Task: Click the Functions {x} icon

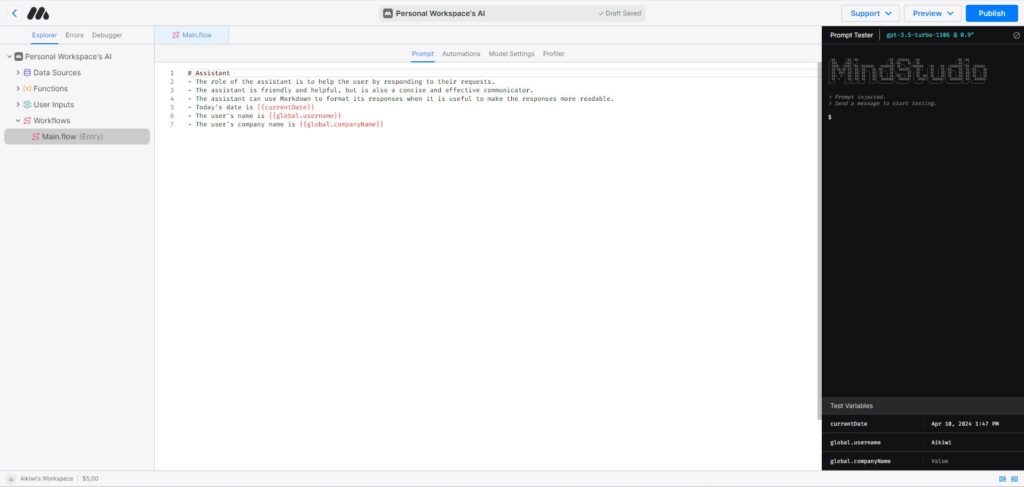Action: [x=27, y=88]
